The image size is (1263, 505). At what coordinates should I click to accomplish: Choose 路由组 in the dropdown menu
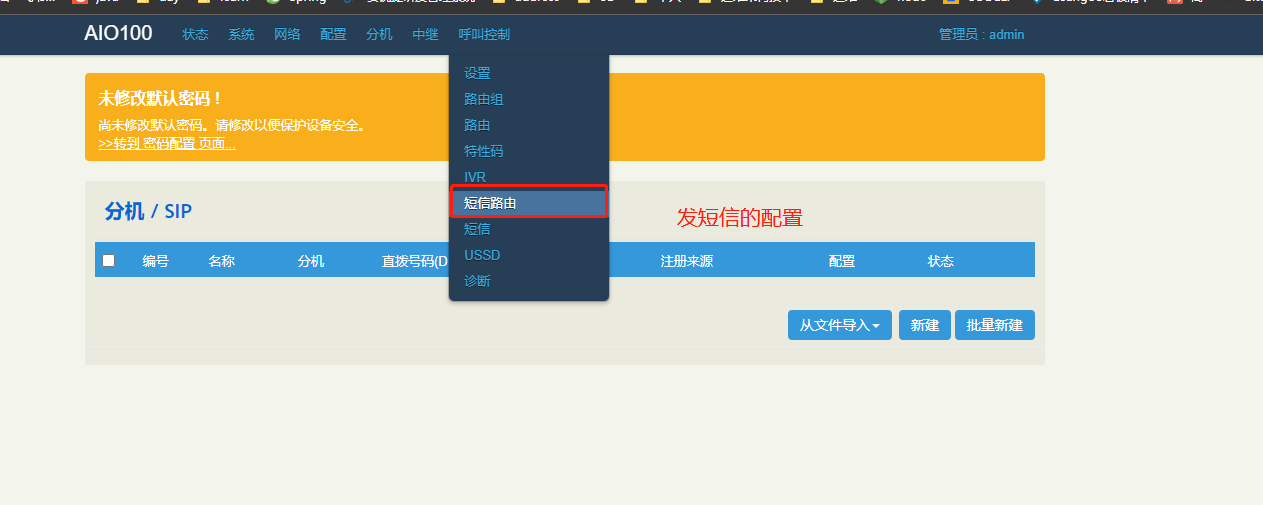[x=529, y=99]
